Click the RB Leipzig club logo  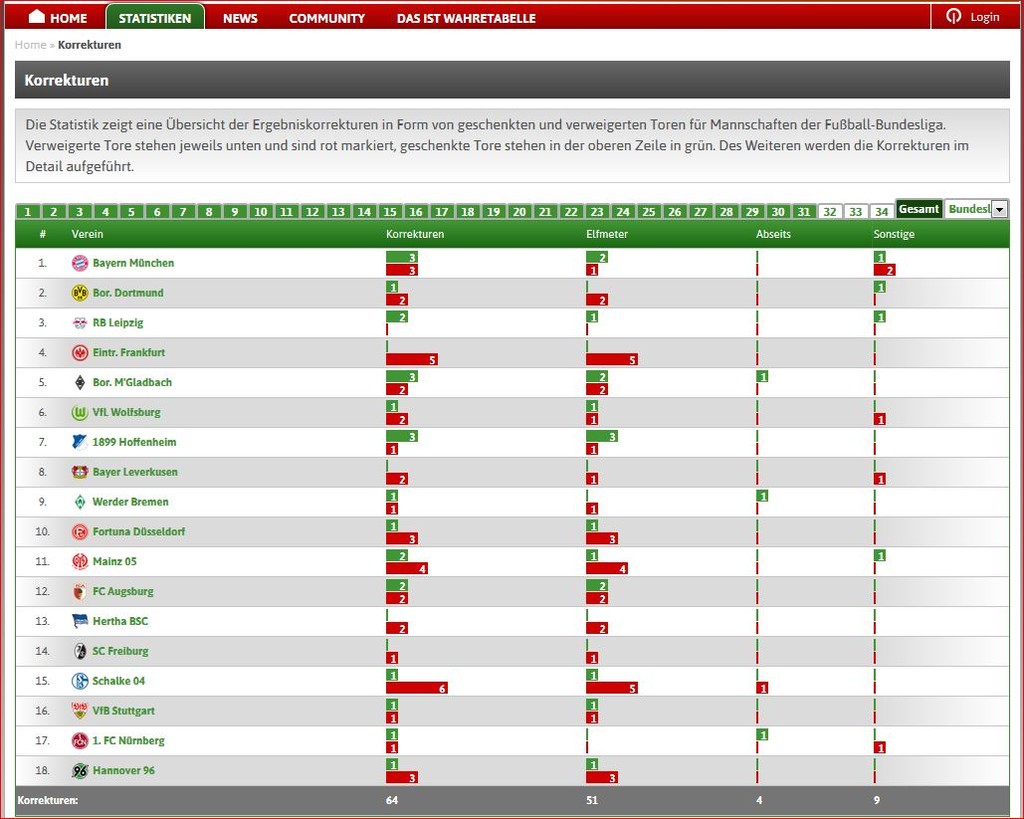tap(80, 323)
